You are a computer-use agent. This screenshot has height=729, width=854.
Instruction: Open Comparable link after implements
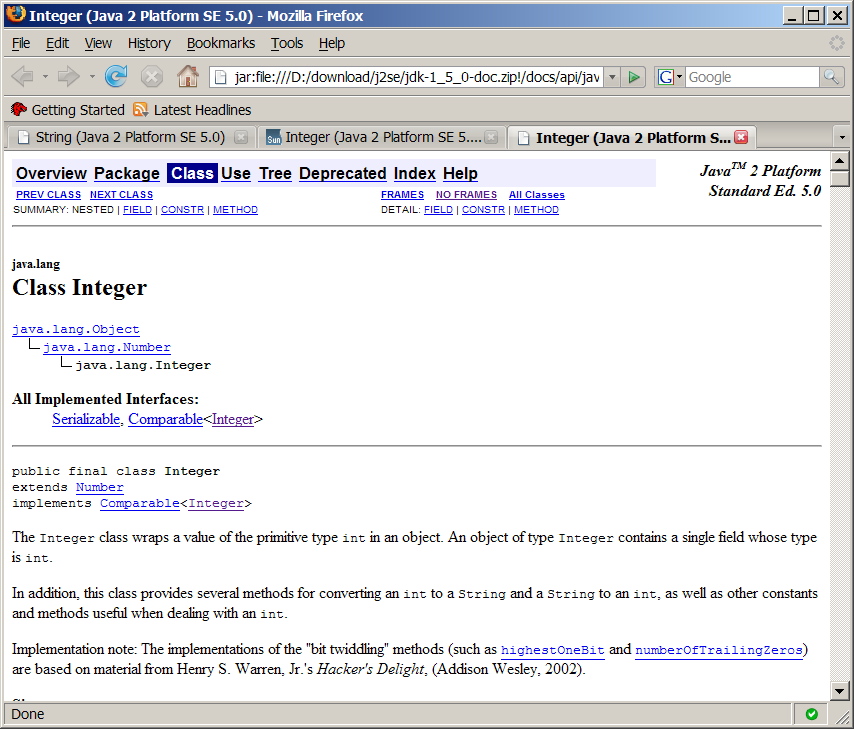pos(140,503)
